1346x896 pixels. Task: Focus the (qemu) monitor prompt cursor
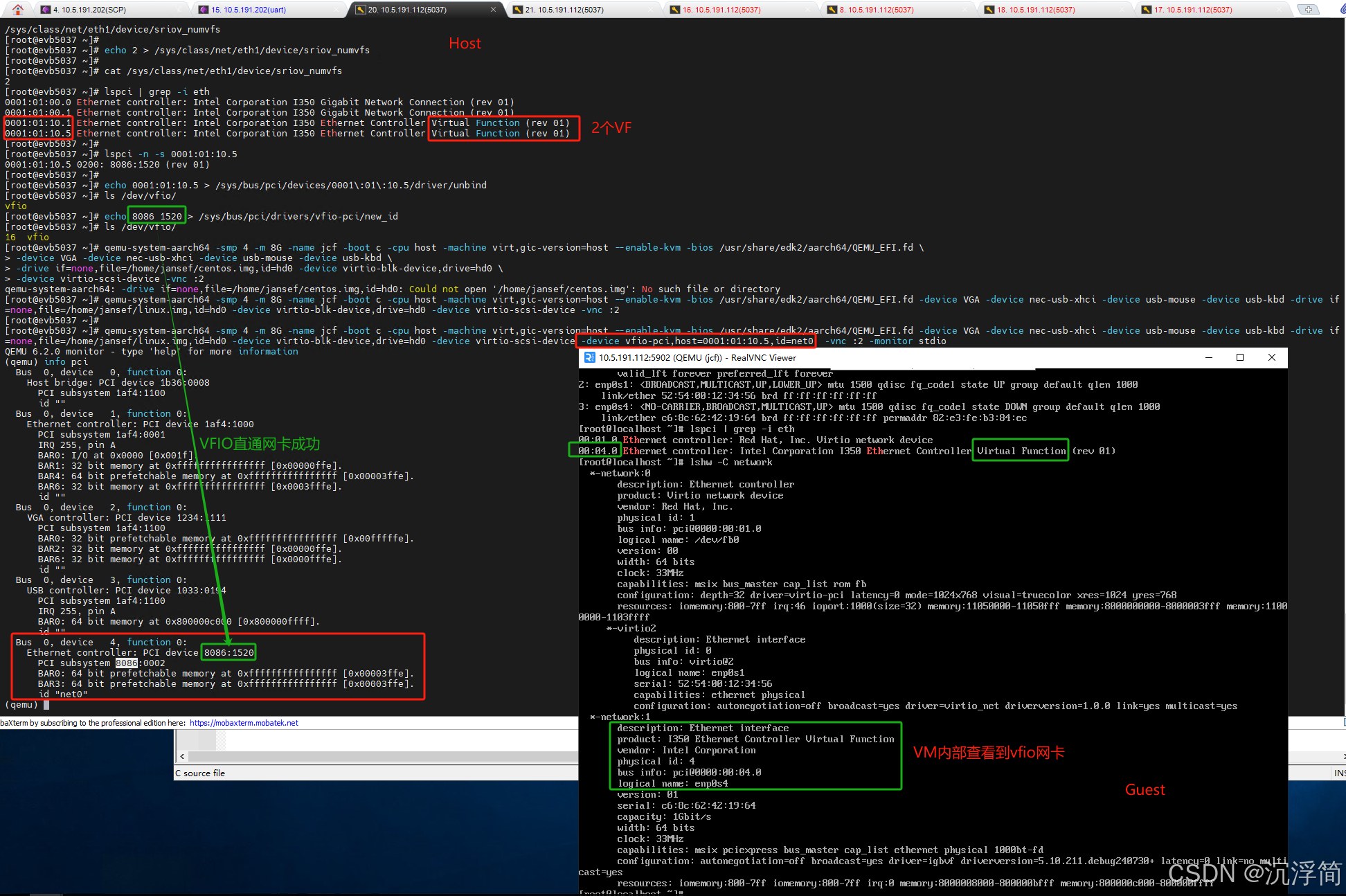pyautogui.click(x=46, y=705)
